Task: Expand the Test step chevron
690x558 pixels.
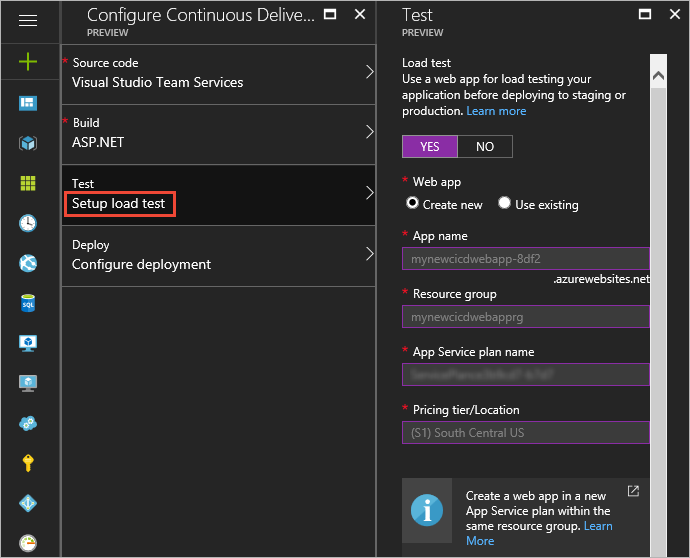Action: coord(369,193)
